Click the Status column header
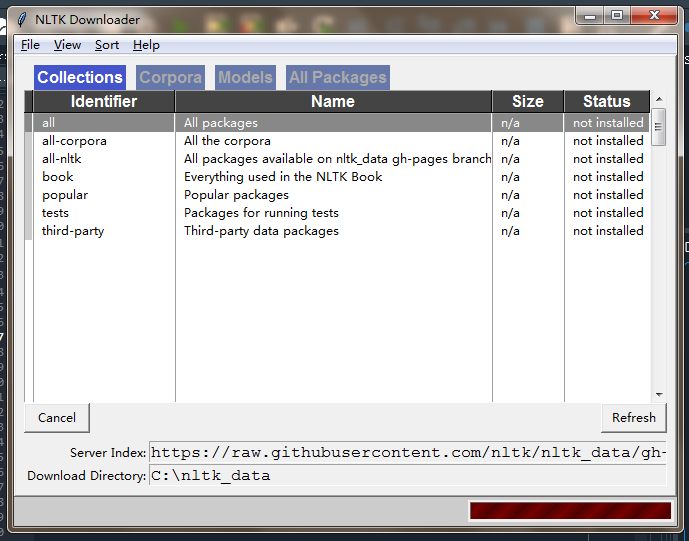The height and width of the screenshot is (541, 689). (x=607, y=102)
